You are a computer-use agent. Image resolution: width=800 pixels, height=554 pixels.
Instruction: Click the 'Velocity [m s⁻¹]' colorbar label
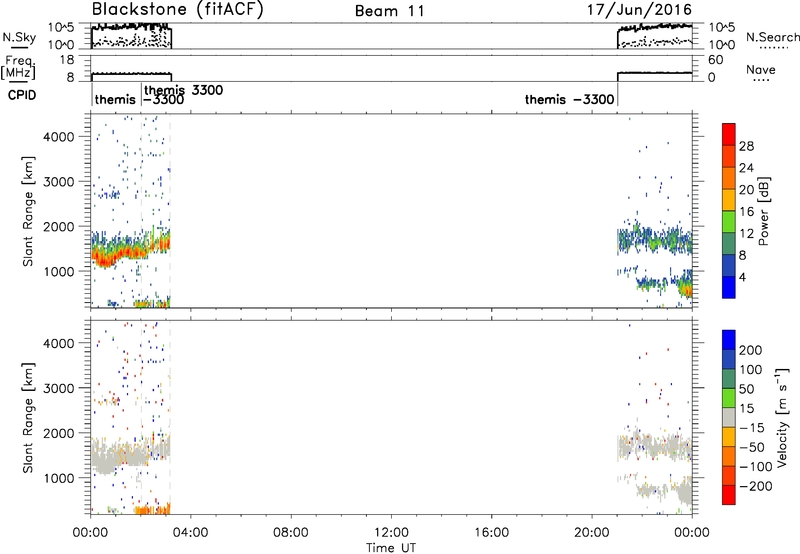pos(782,417)
